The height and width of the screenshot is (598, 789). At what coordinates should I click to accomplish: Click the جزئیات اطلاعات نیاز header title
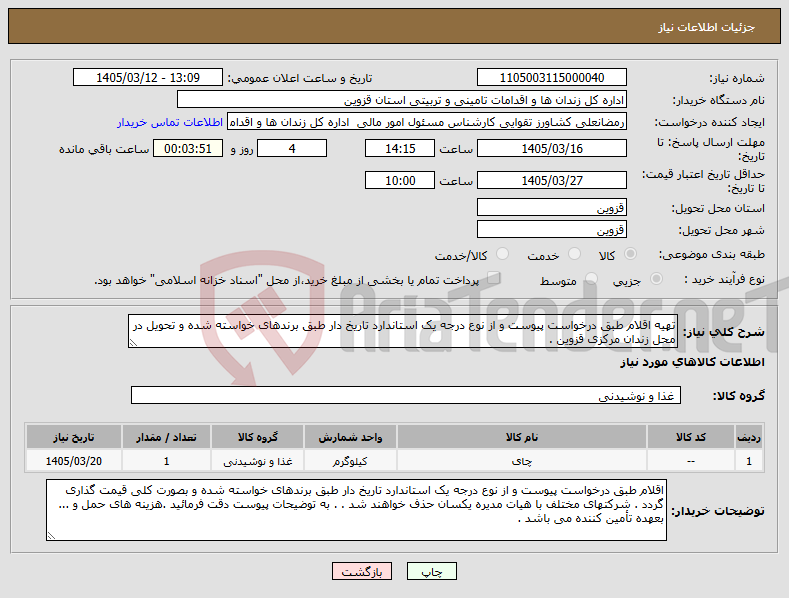(x=706, y=27)
